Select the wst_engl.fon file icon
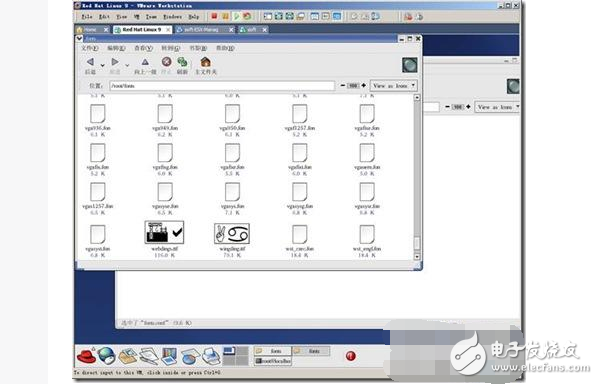Image resolution: width=598 pixels, height=384 pixels. 367,234
